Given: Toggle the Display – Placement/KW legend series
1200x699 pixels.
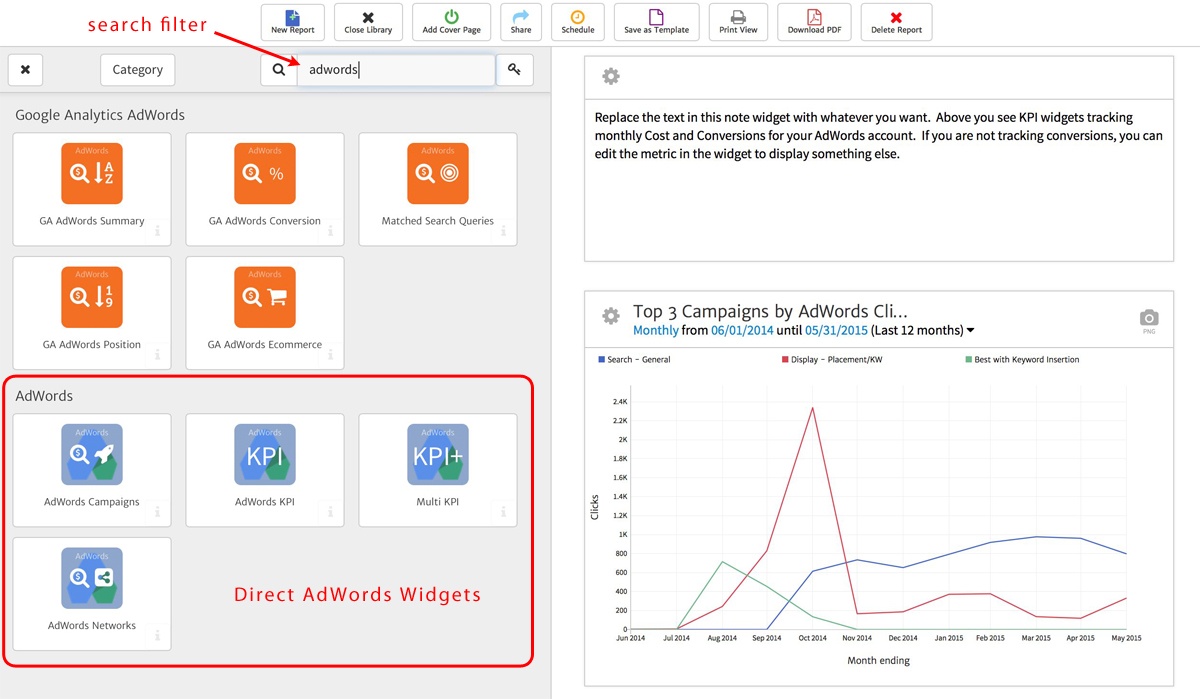Looking at the screenshot, I should point(831,359).
